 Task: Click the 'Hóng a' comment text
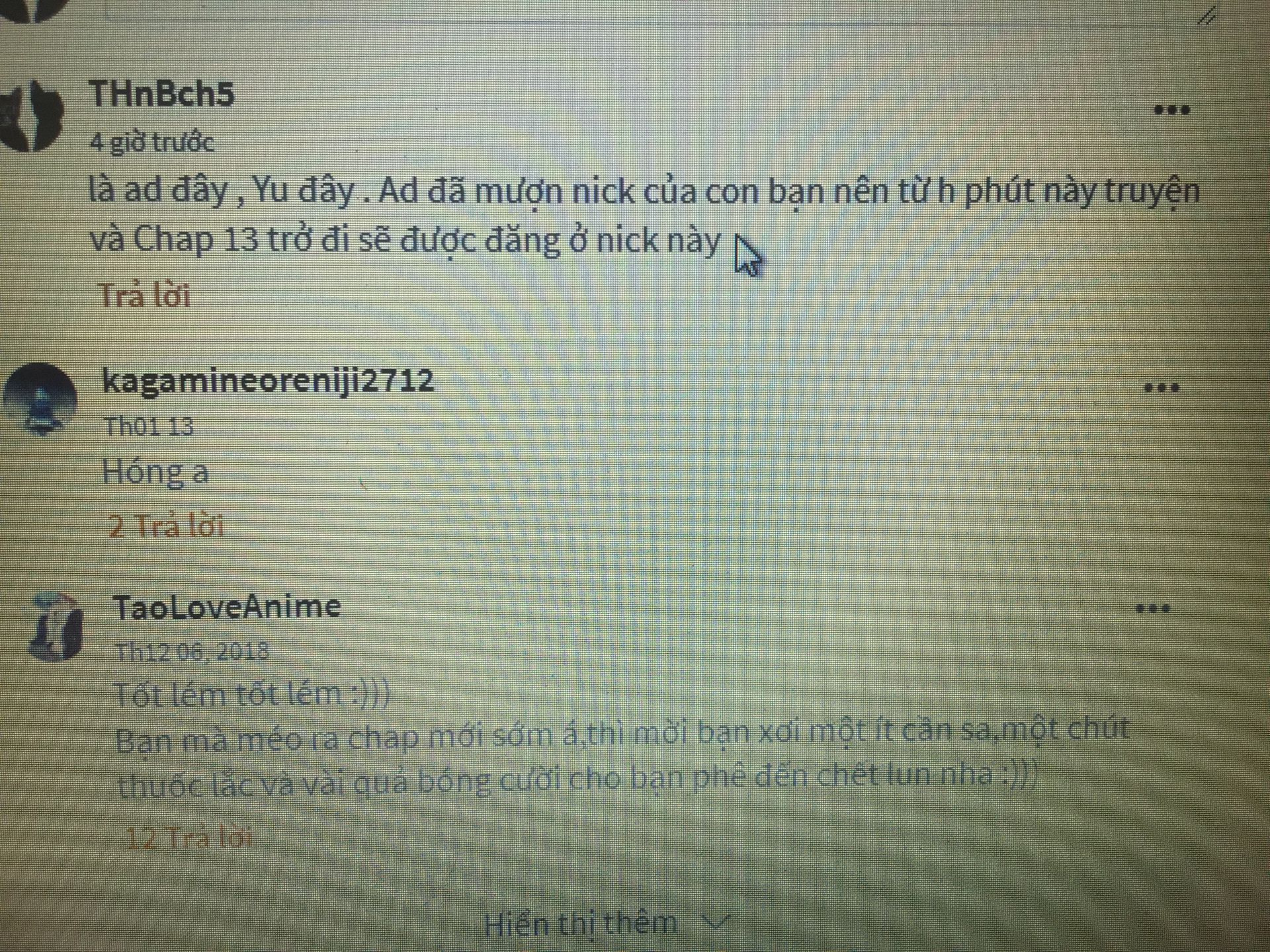[x=156, y=472]
